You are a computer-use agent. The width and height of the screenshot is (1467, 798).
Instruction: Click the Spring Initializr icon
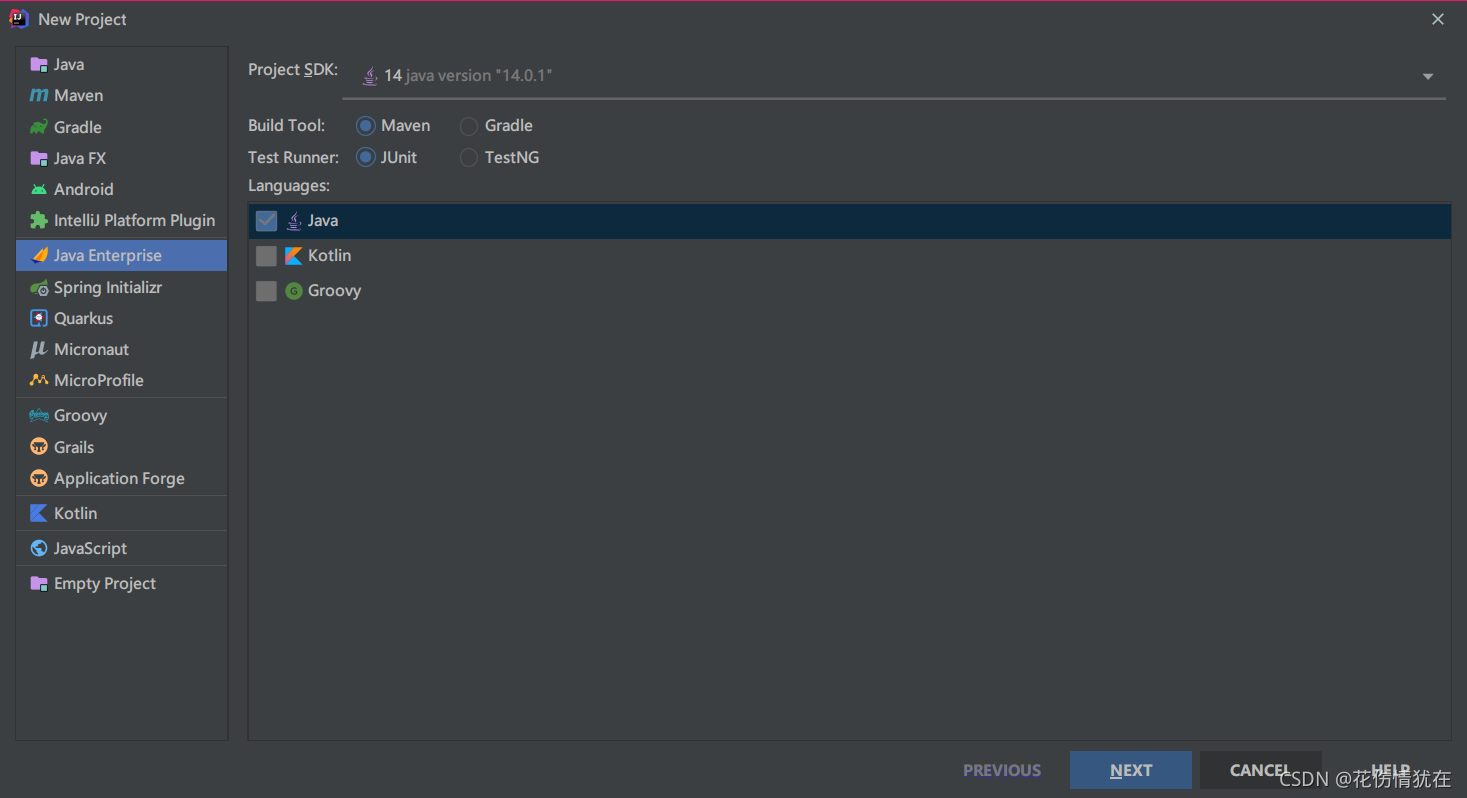pyautogui.click(x=39, y=287)
